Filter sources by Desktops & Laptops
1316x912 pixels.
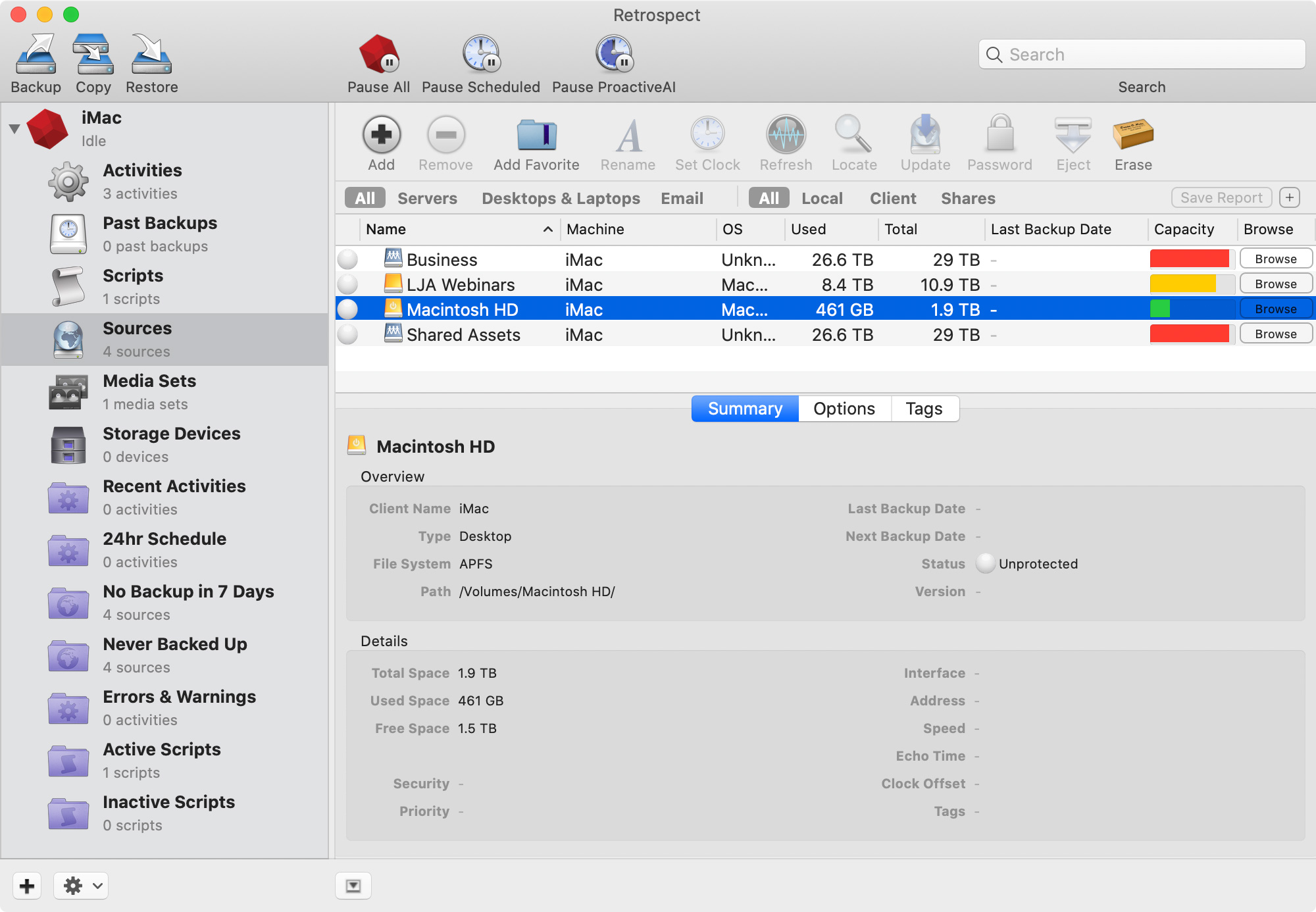(561, 198)
